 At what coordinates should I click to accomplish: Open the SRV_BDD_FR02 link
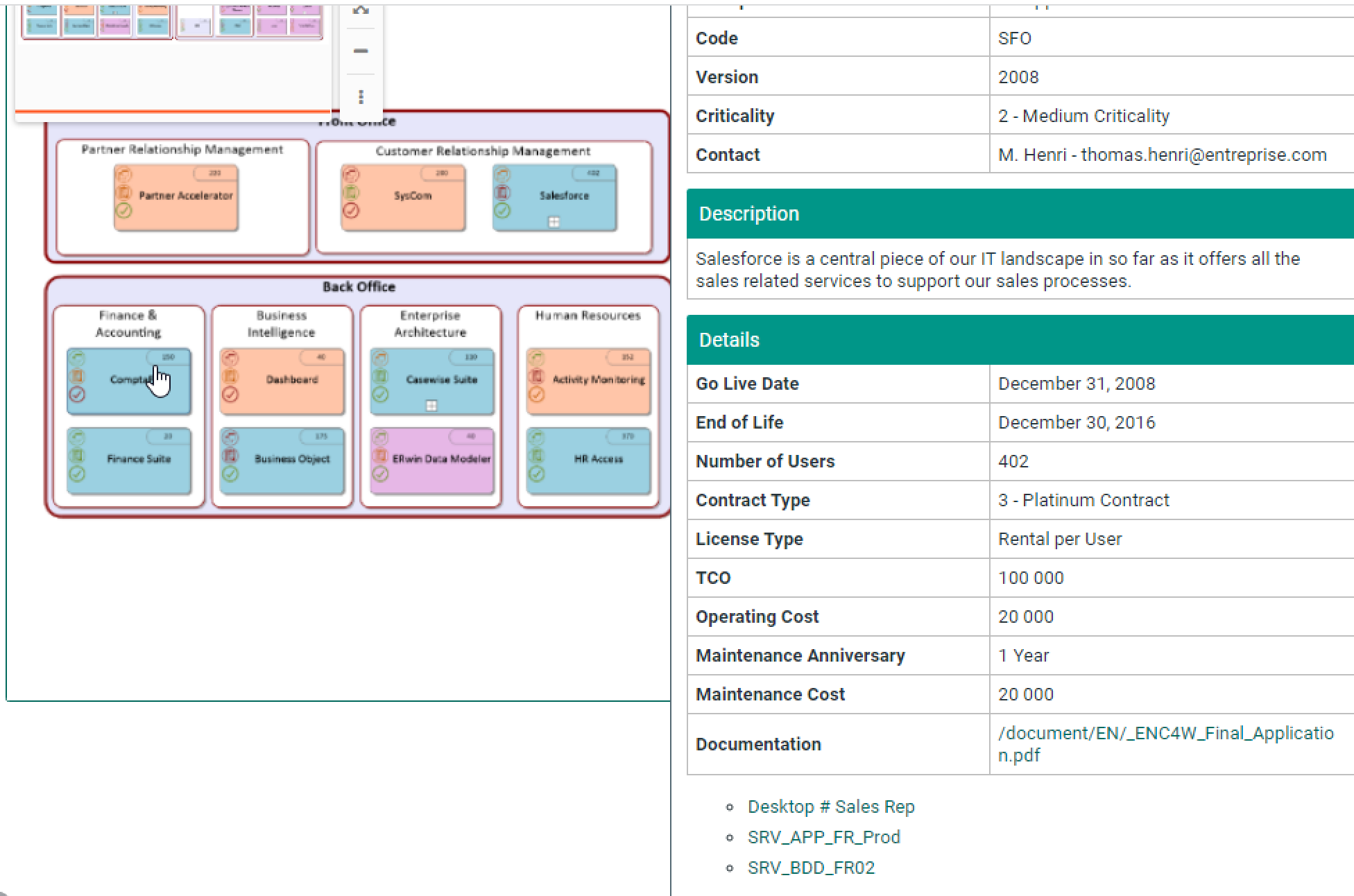tap(811, 868)
